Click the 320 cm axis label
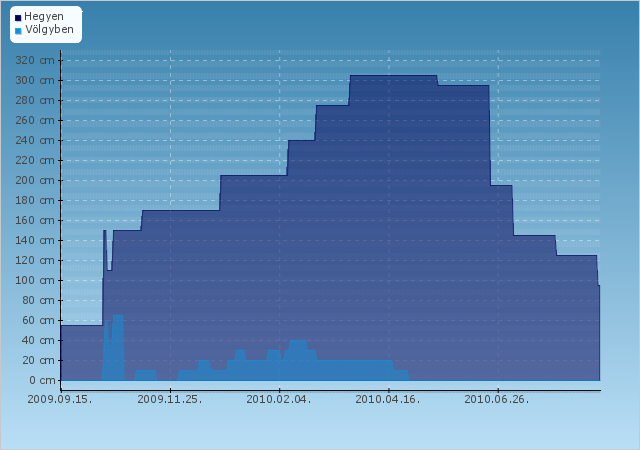The width and height of the screenshot is (640, 450). point(35,60)
